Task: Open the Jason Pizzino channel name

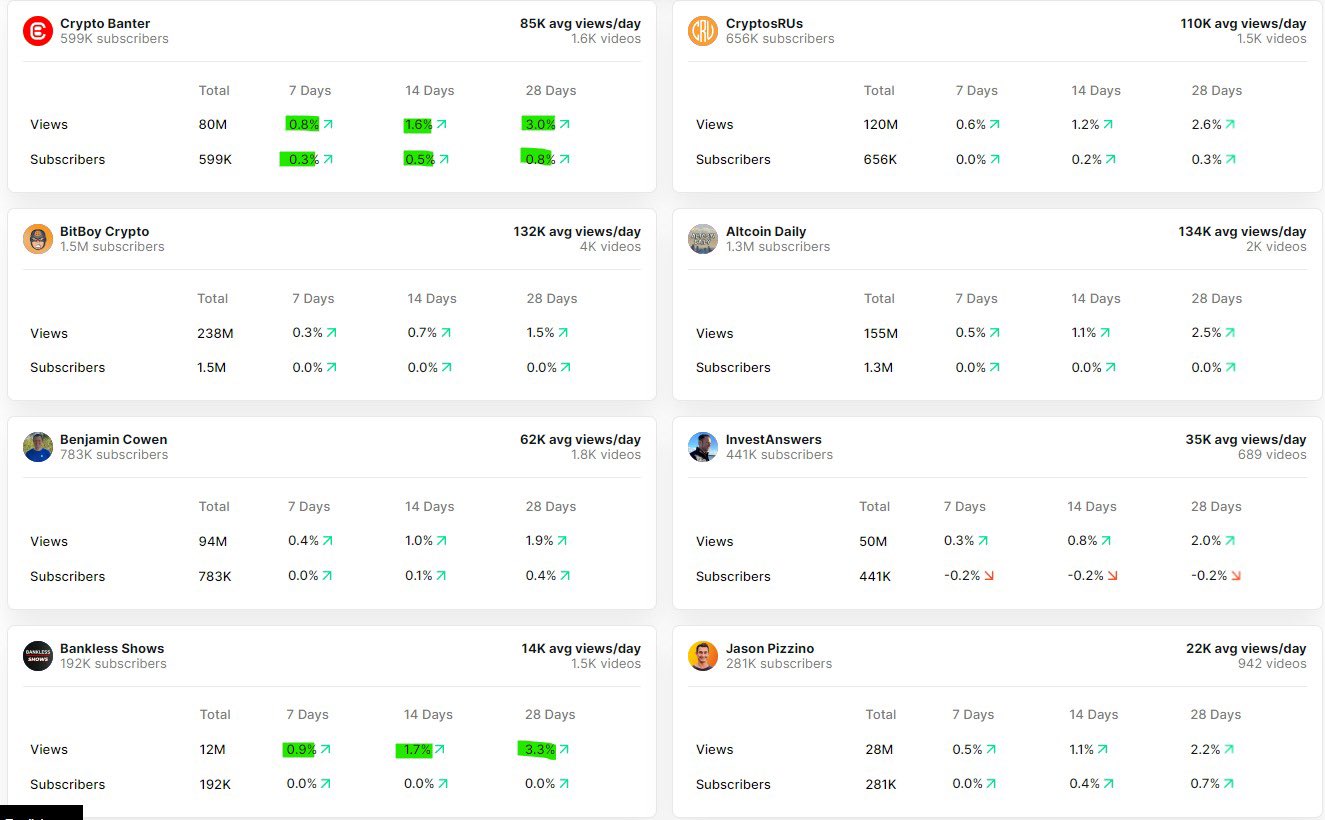Action: pos(770,649)
